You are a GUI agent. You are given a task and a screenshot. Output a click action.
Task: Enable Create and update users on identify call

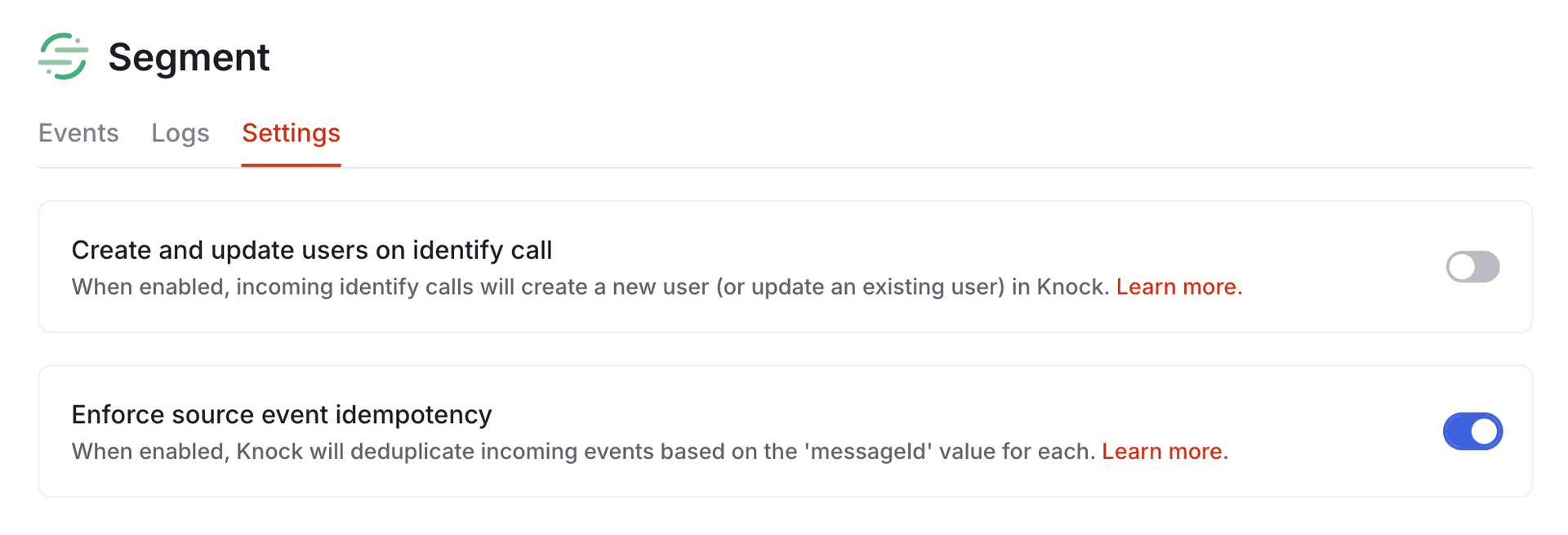(1472, 266)
